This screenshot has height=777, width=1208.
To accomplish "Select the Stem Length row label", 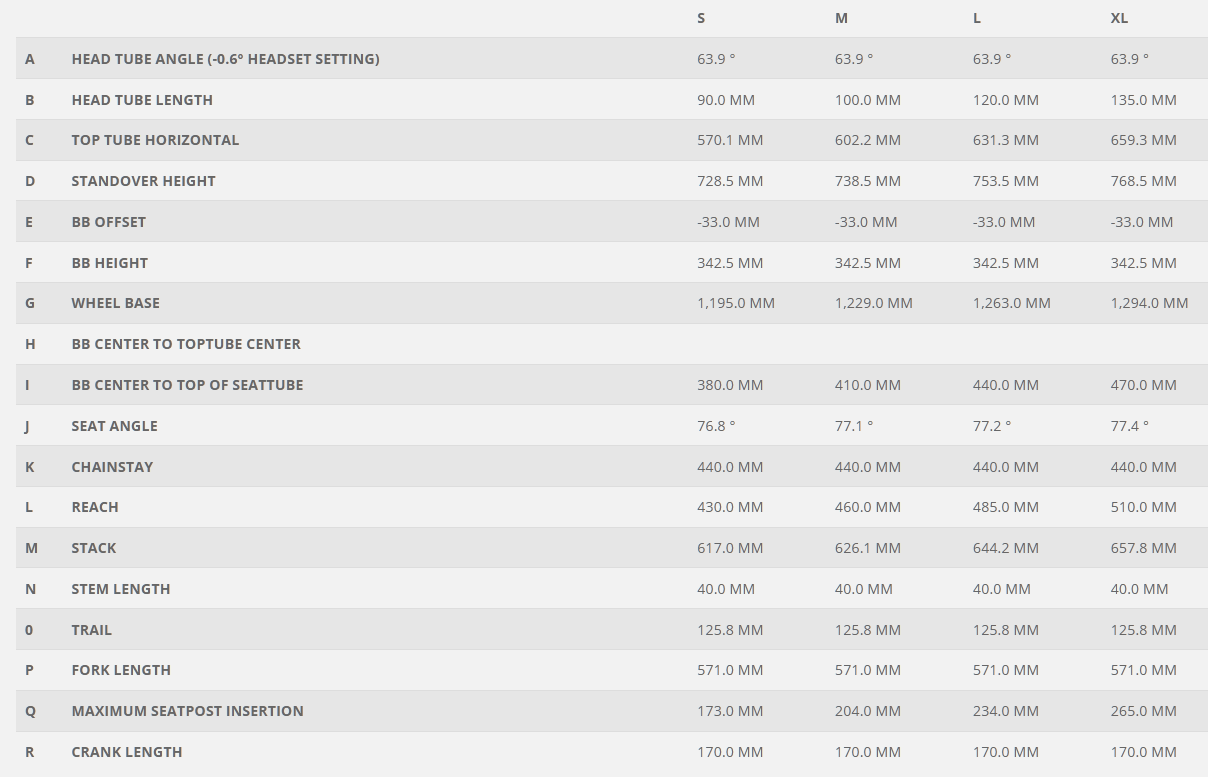I will tap(120, 589).
